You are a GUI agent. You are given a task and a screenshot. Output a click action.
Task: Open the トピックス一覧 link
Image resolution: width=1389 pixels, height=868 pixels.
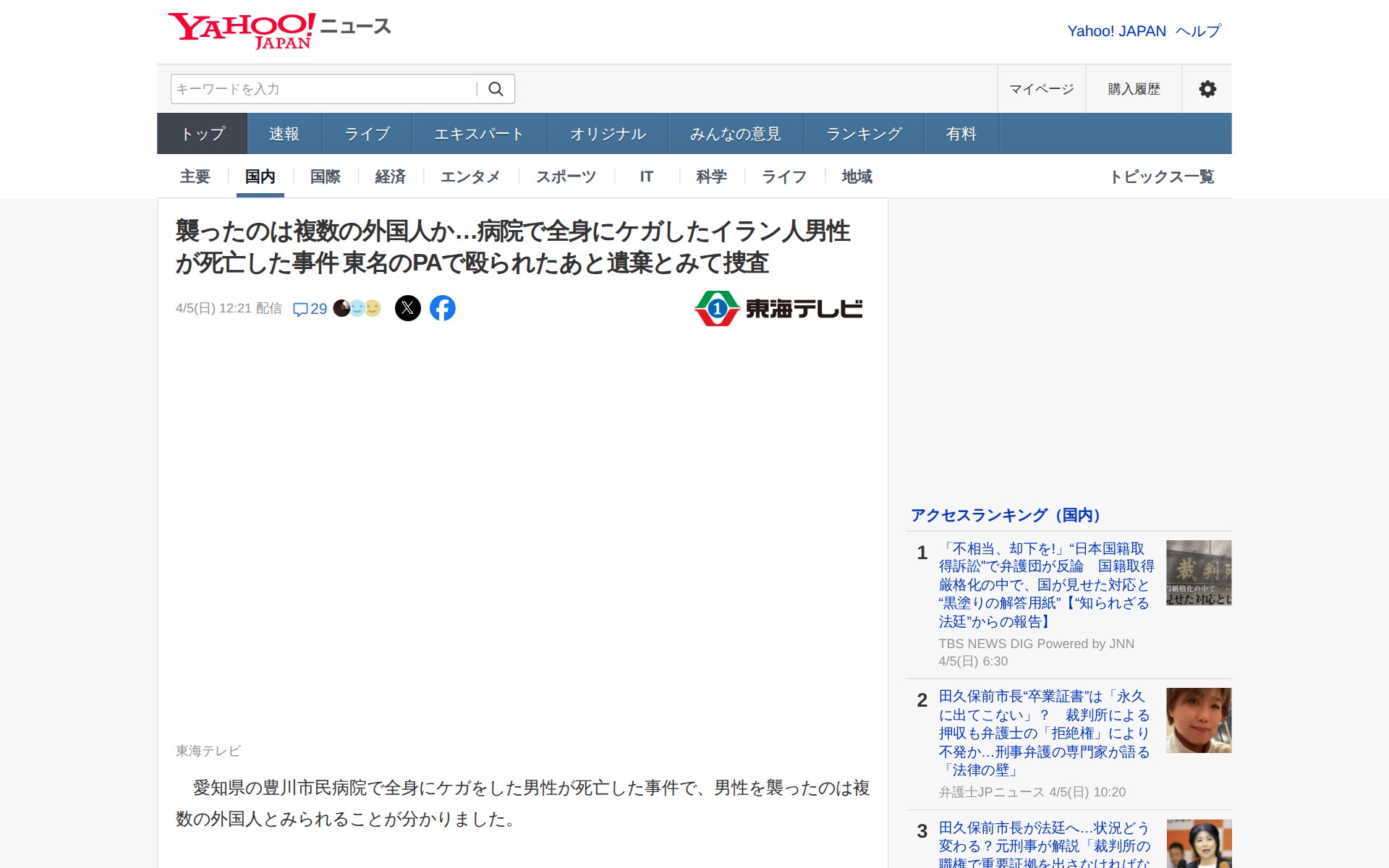(1163, 176)
